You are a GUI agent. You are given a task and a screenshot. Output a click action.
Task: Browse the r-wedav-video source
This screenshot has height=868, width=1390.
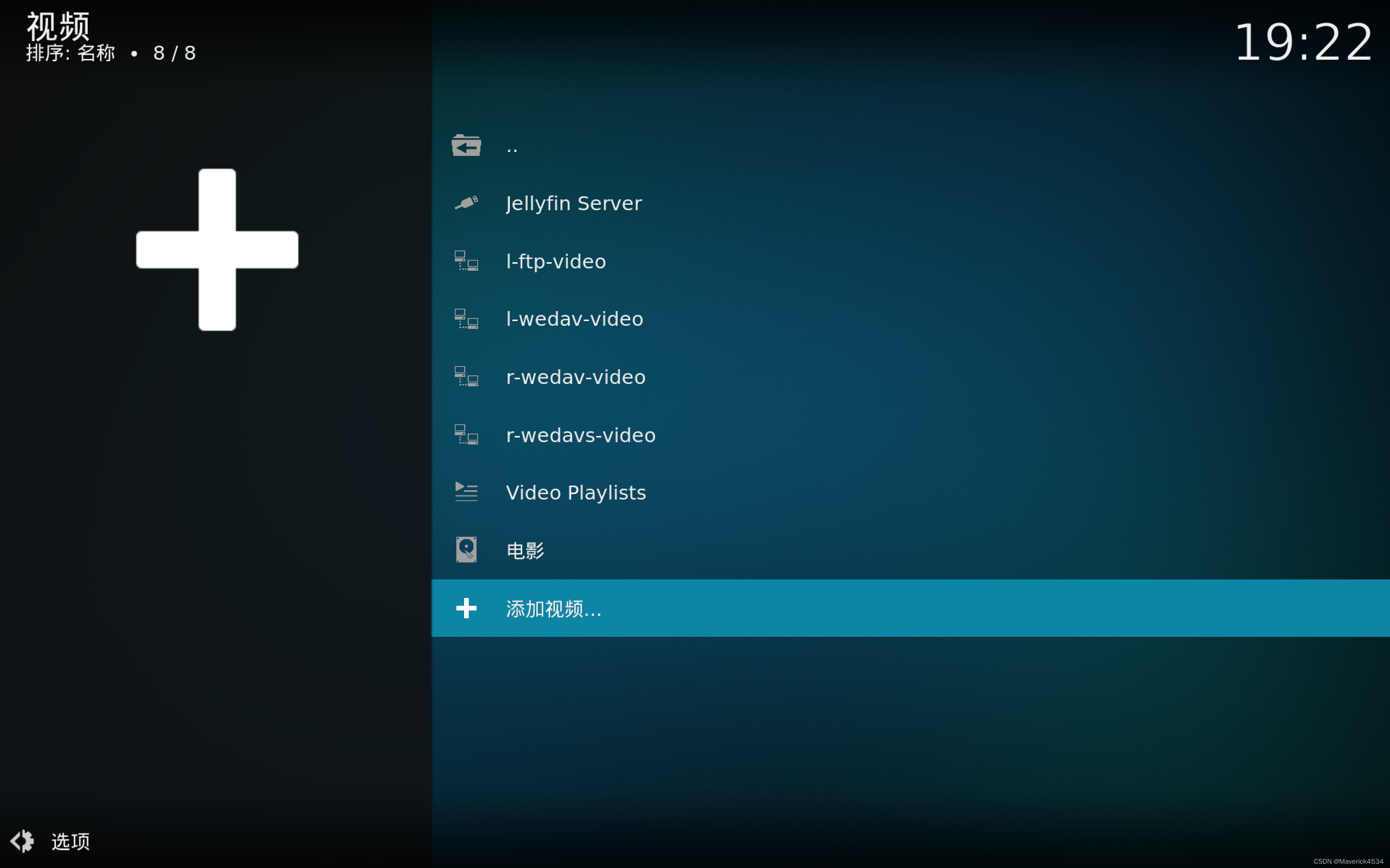575,377
